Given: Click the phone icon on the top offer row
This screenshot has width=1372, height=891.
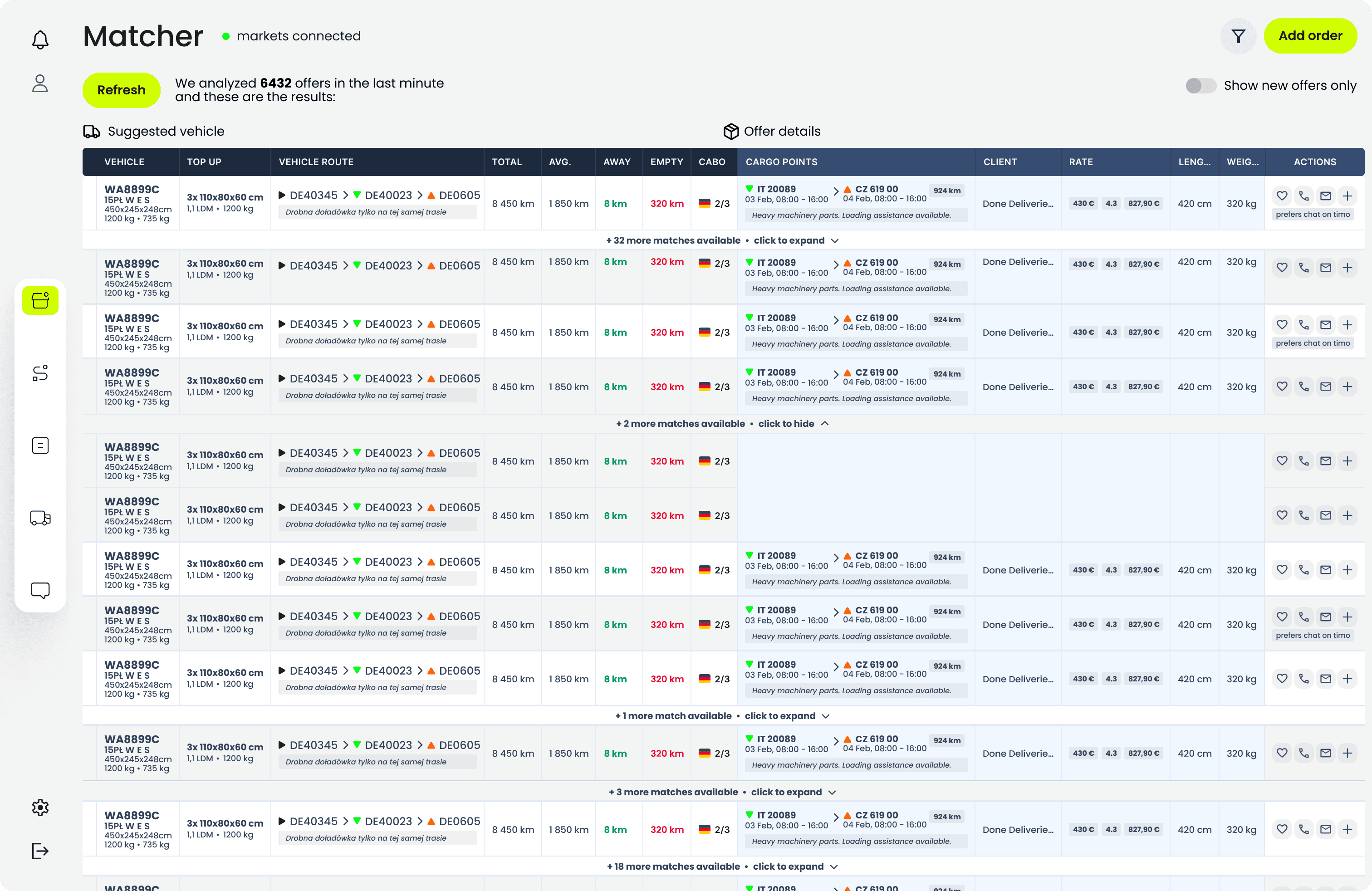Looking at the screenshot, I should coord(1304,196).
